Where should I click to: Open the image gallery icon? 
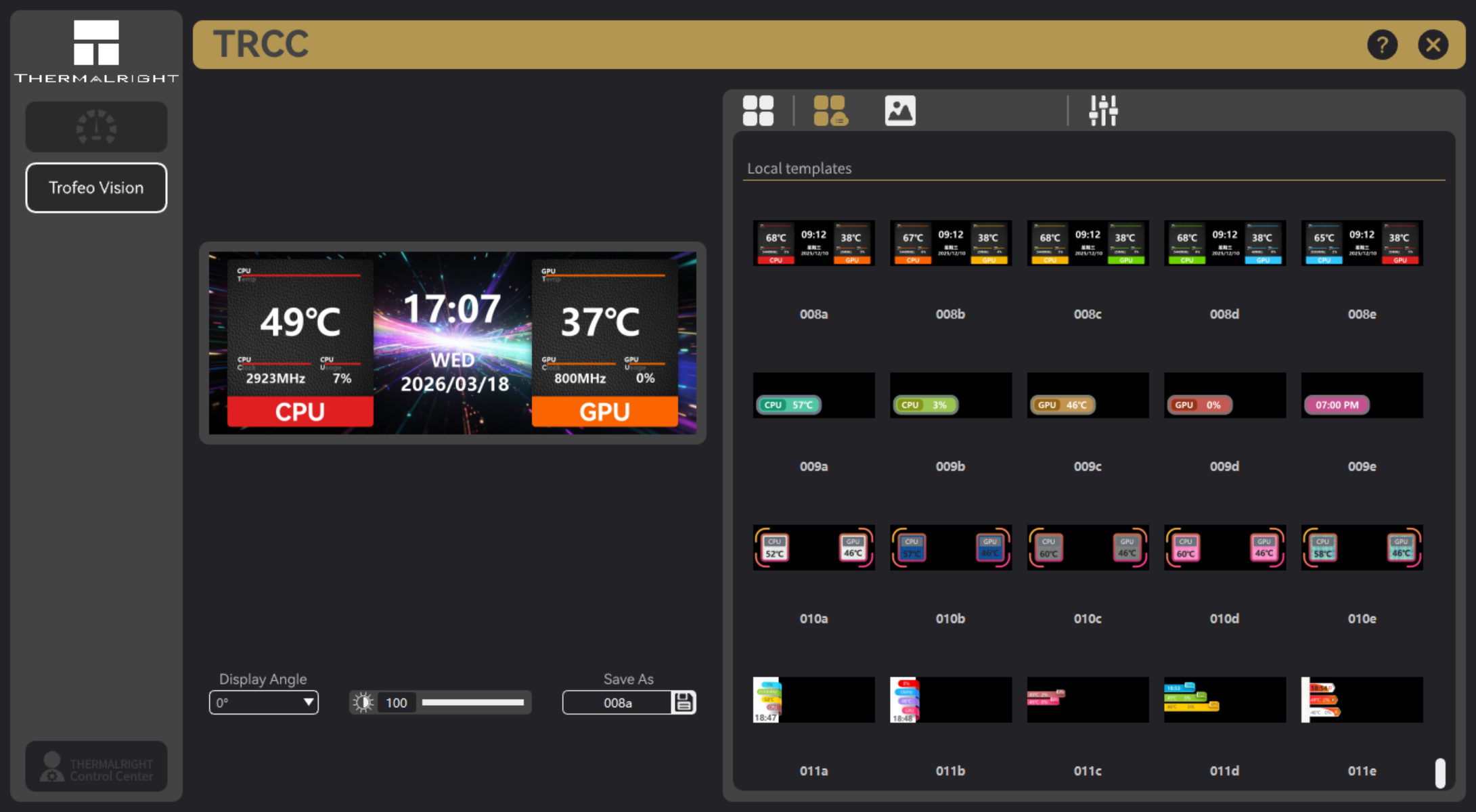coord(900,110)
